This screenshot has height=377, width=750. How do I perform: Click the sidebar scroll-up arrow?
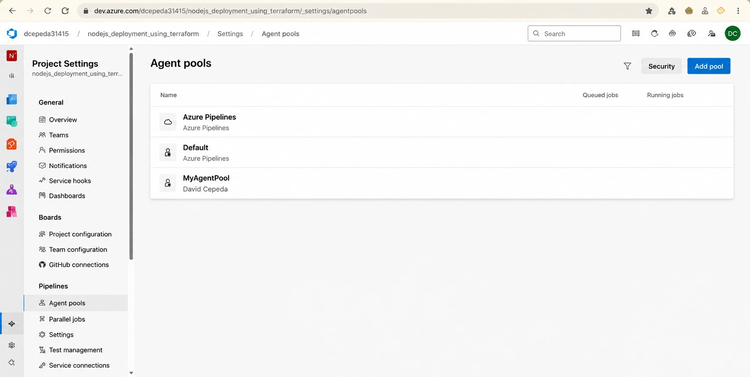pyautogui.click(x=131, y=49)
